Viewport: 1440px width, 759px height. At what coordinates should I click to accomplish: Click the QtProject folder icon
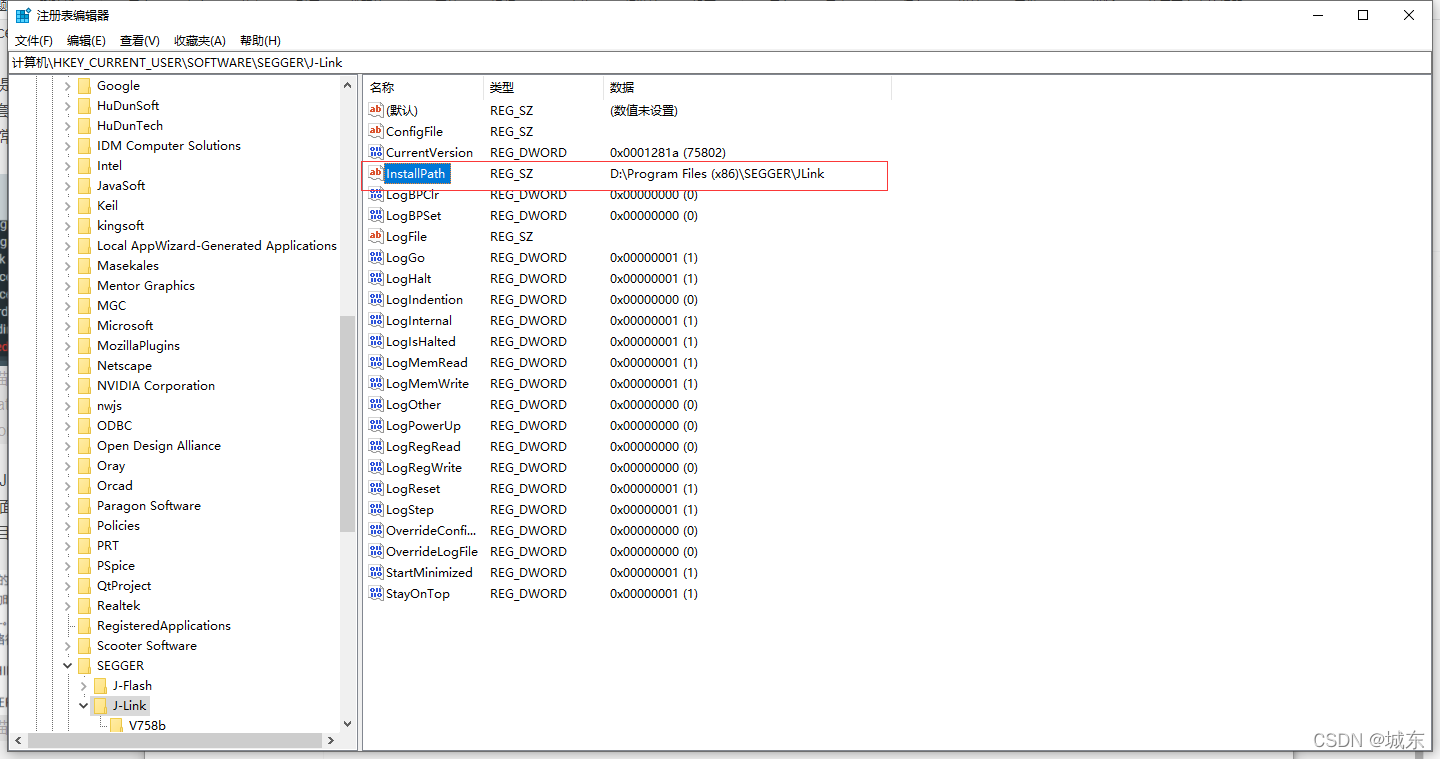click(84, 585)
